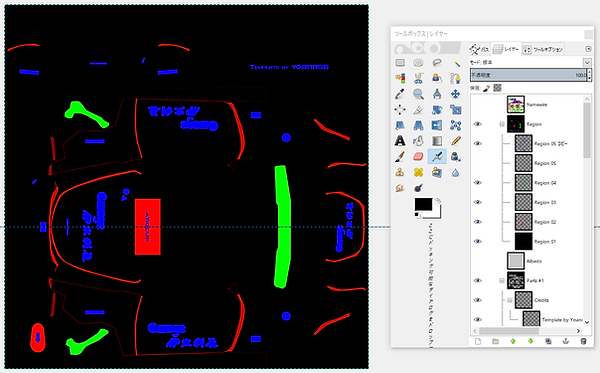Screen dimensions: 600x373
Task: Select the Eraser tool
Action: click(x=418, y=156)
